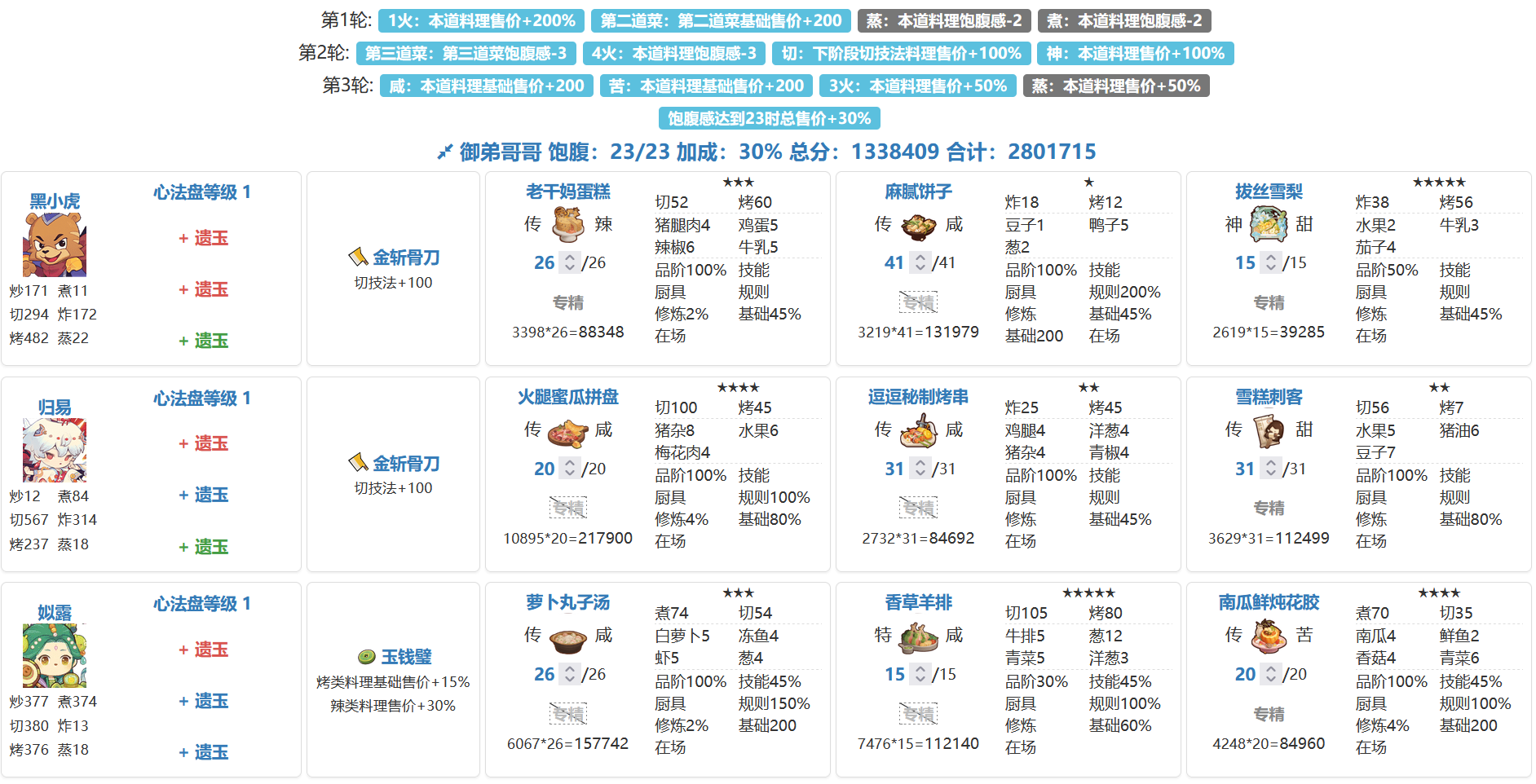Viewport: 1536px width, 784px height.
Task: Click quantity stepper arrows for 火腿蜜瓜拼盘
Action: click(570, 469)
